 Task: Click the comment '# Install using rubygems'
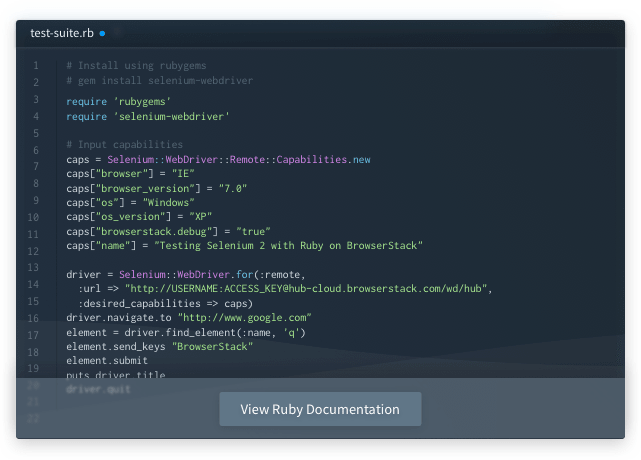[136, 65]
